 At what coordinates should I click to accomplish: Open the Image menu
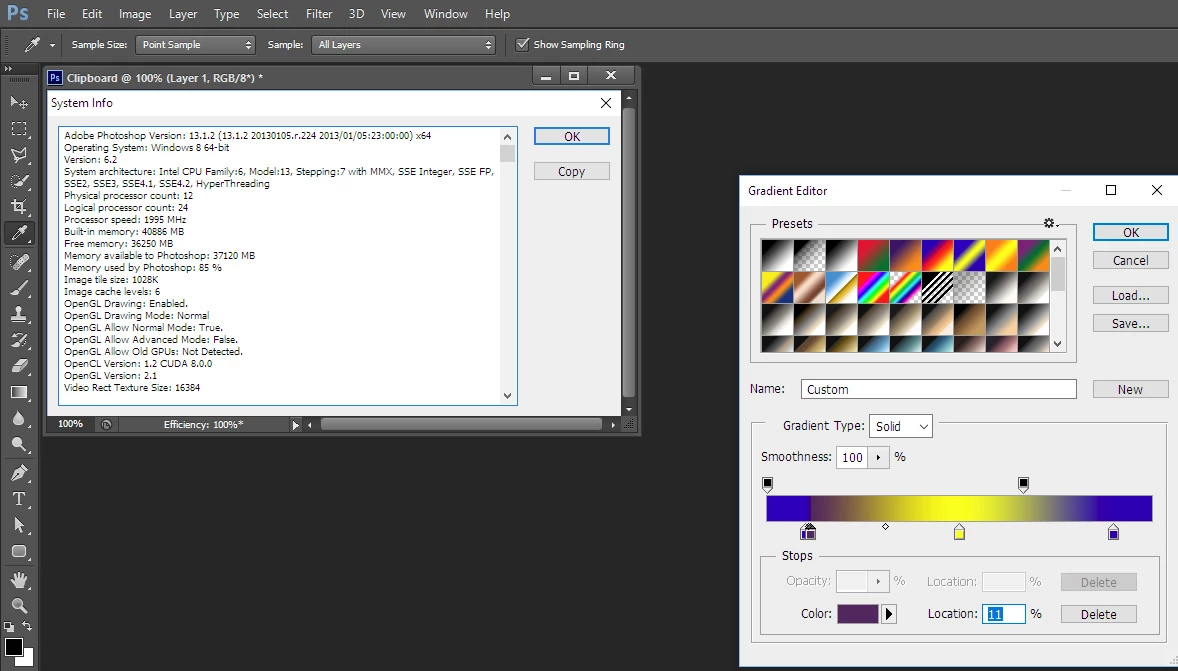coord(134,14)
